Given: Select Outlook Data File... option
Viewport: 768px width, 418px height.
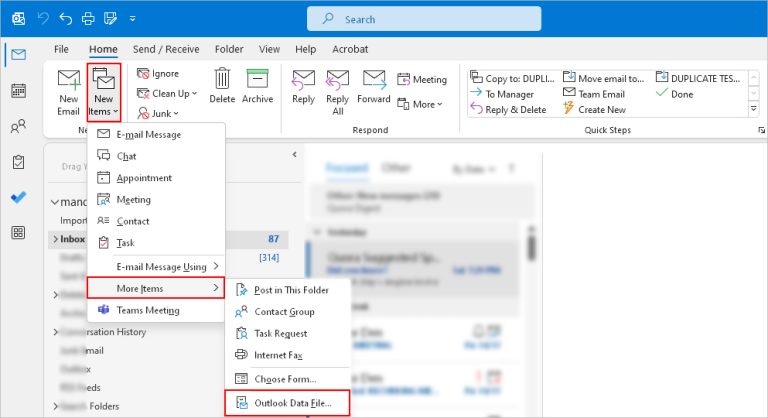Looking at the screenshot, I should pyautogui.click(x=288, y=403).
